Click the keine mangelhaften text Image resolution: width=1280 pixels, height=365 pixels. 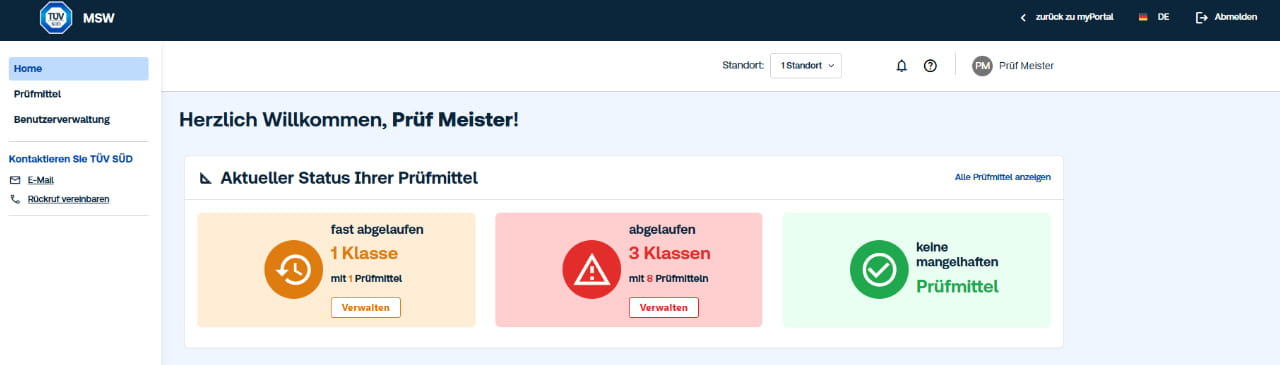point(958,254)
